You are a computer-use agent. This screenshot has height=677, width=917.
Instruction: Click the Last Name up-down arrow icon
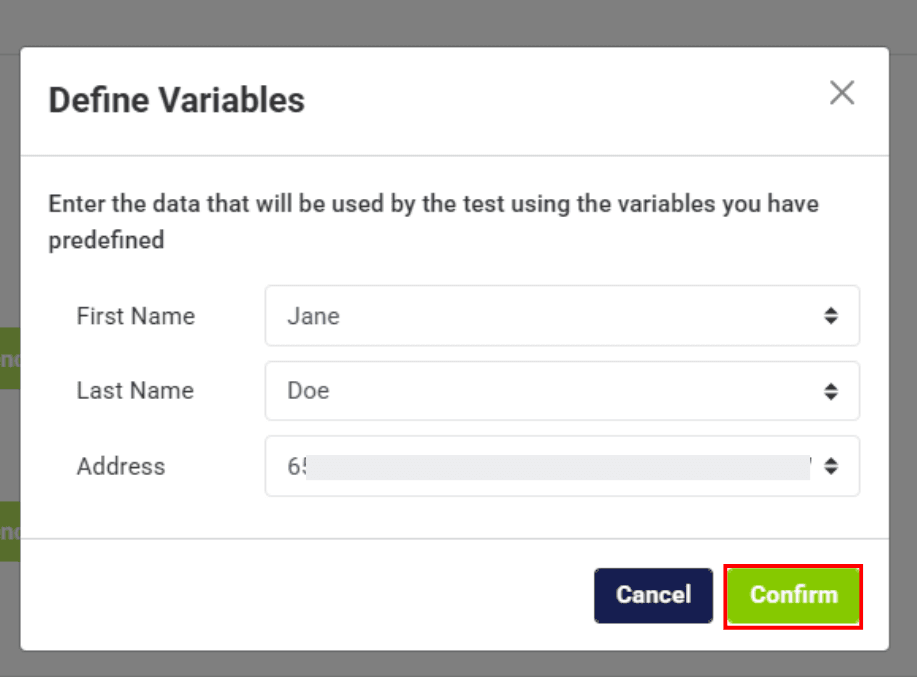pos(831,391)
